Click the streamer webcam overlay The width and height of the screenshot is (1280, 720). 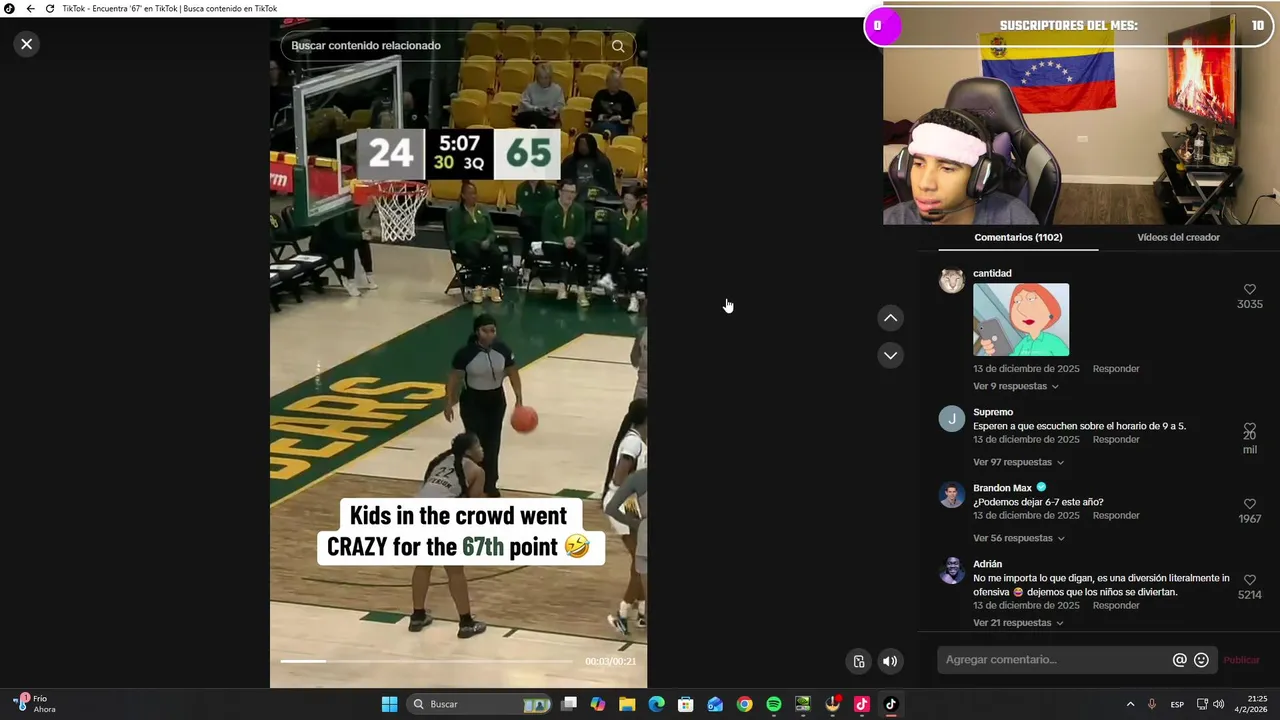click(x=1081, y=125)
